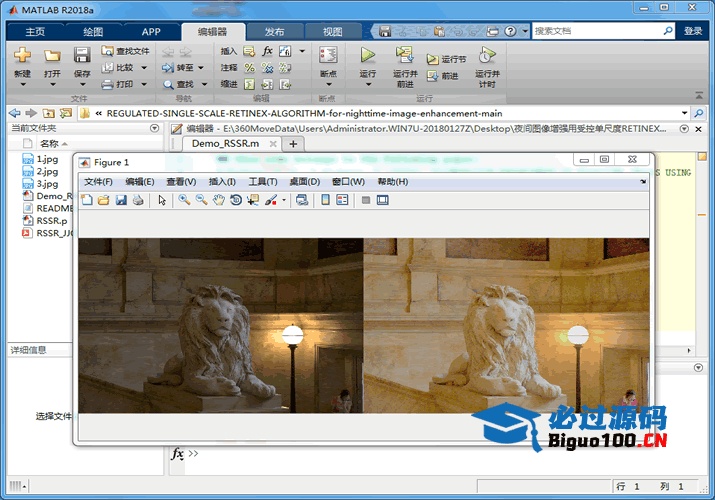Toggle the Data Cursor tool in Figure
715x500 pixels.
click(252, 200)
